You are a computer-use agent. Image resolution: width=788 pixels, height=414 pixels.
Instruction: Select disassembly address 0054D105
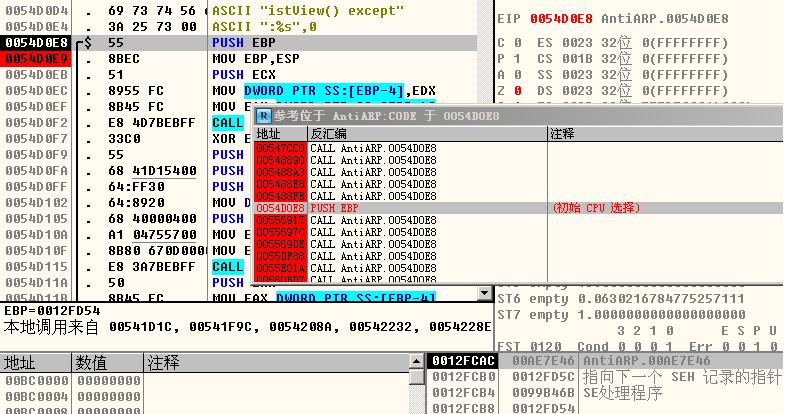[36, 219]
